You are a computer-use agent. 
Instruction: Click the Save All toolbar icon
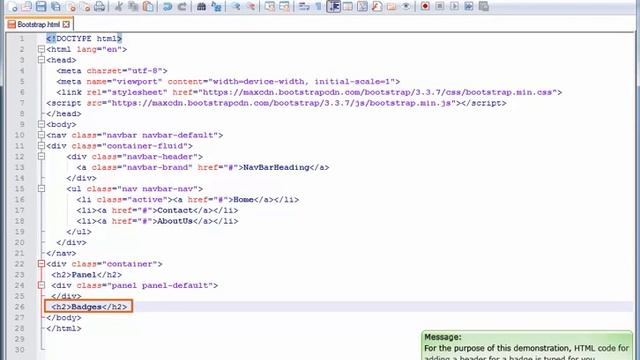(x=56, y=6)
